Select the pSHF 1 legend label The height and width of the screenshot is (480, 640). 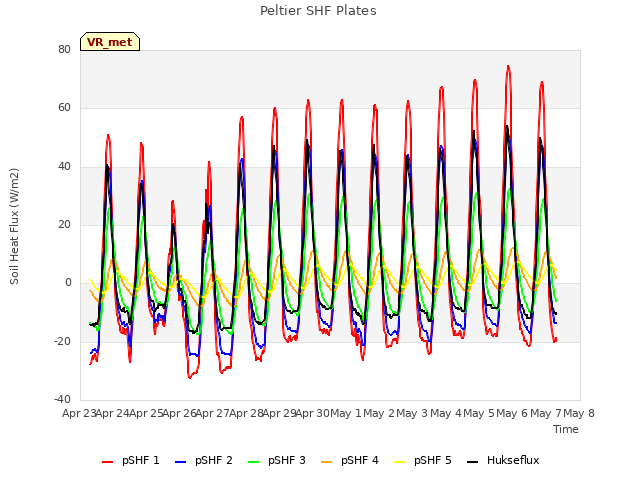tap(140, 460)
